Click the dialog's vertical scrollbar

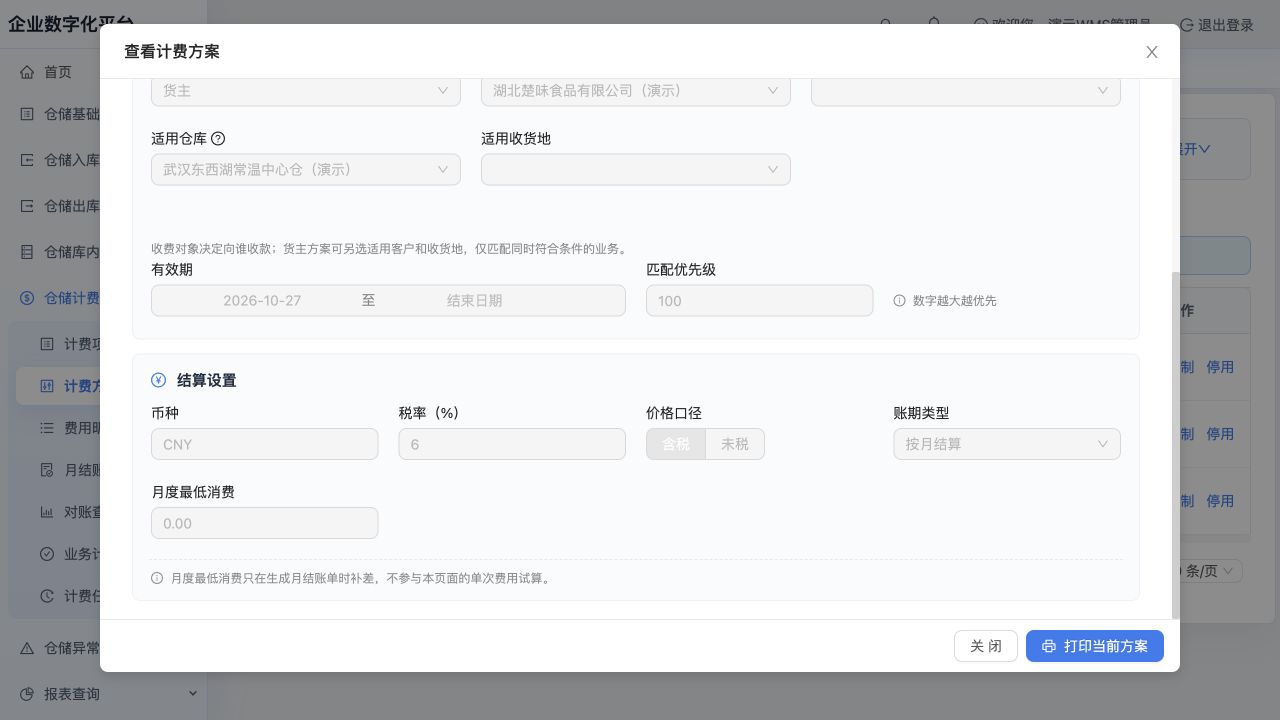[1175, 446]
